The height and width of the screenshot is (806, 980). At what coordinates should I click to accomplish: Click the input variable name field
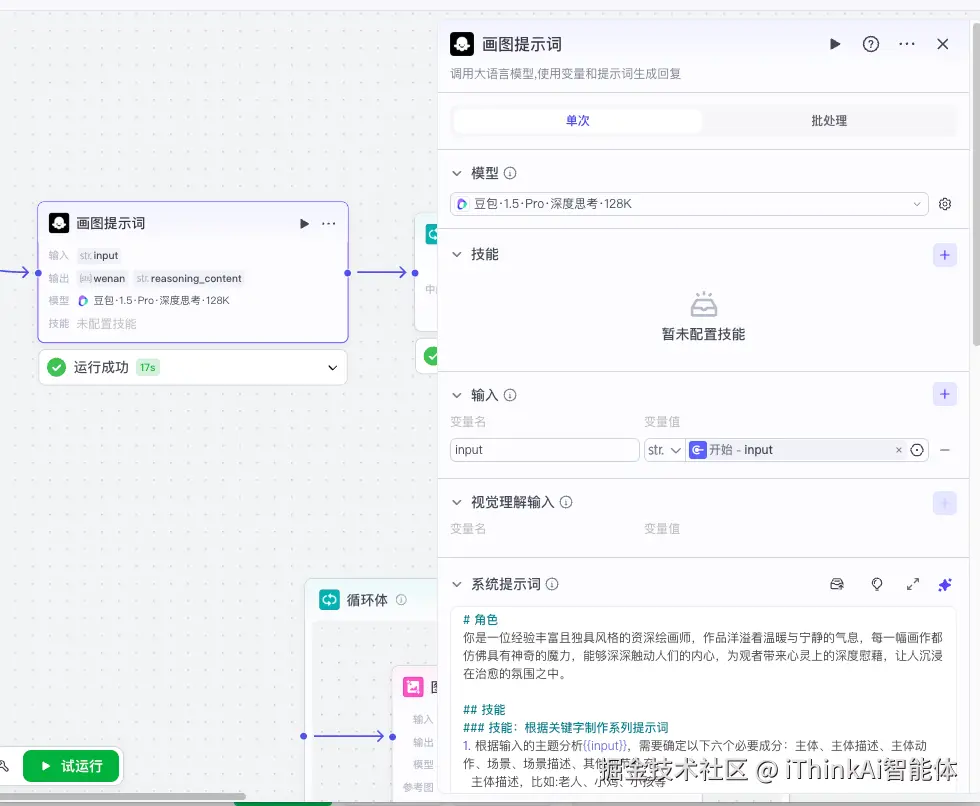coord(544,449)
